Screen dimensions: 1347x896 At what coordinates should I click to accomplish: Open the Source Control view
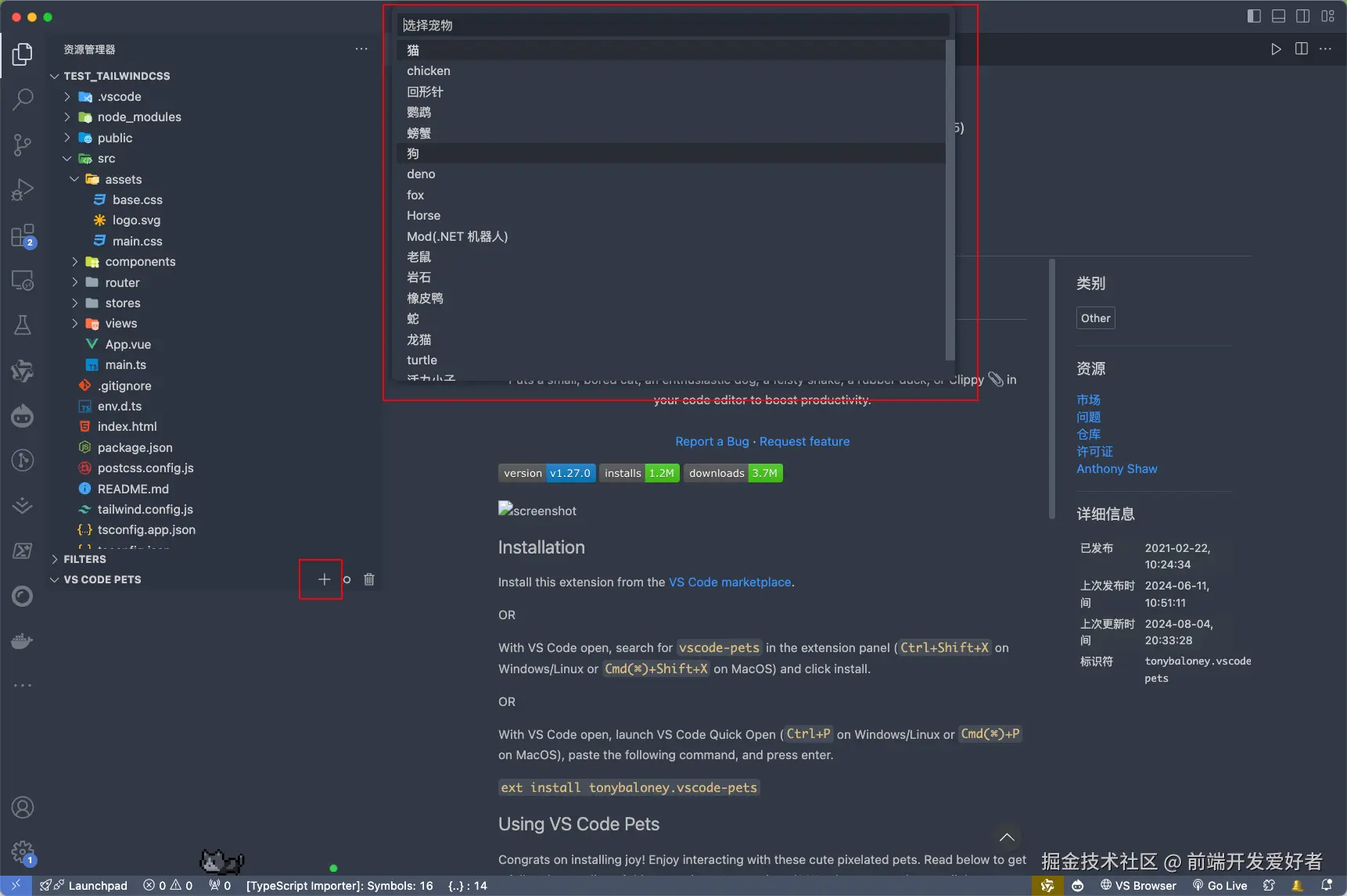tap(23, 145)
